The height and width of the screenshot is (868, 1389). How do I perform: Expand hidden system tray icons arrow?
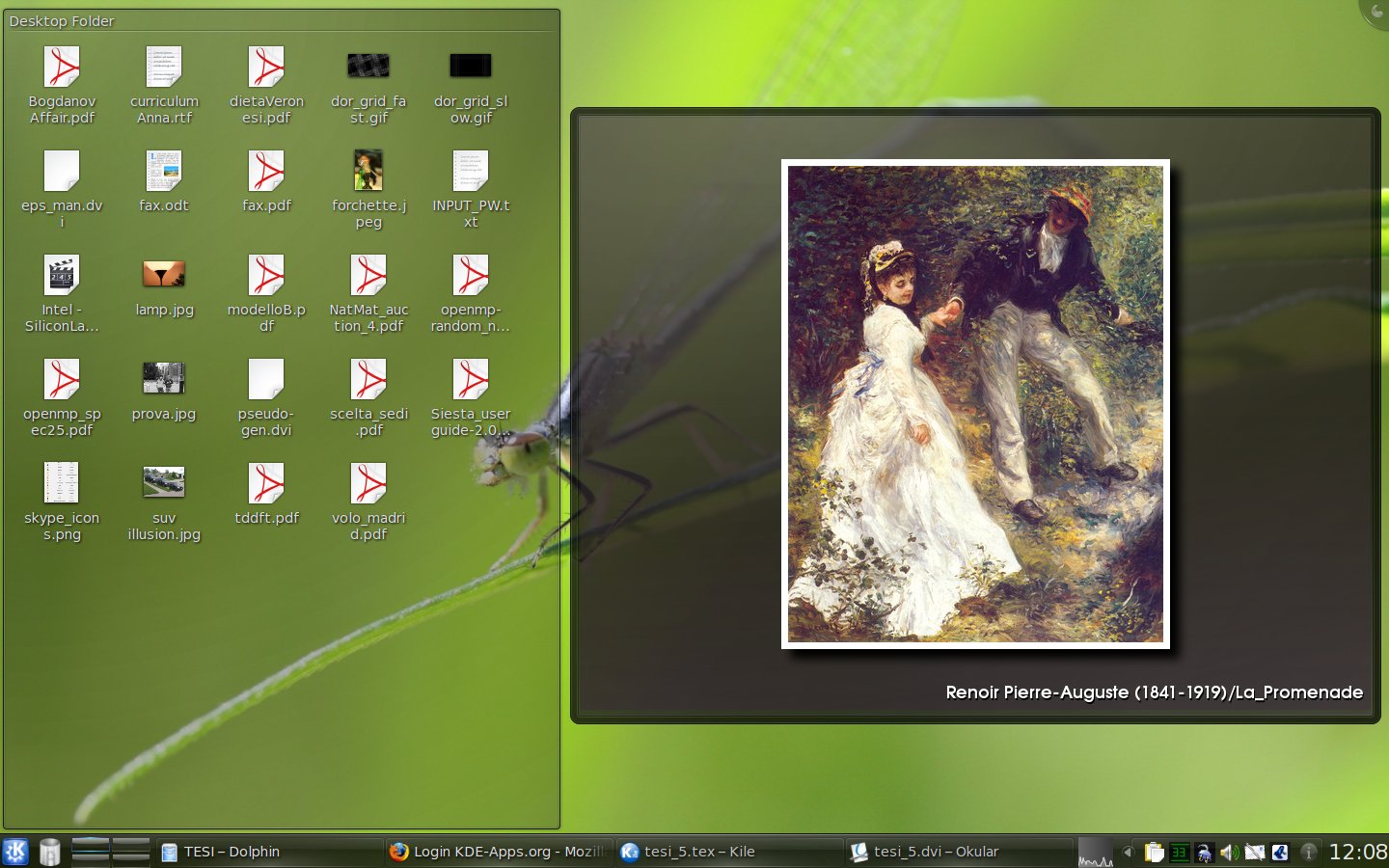click(1127, 852)
